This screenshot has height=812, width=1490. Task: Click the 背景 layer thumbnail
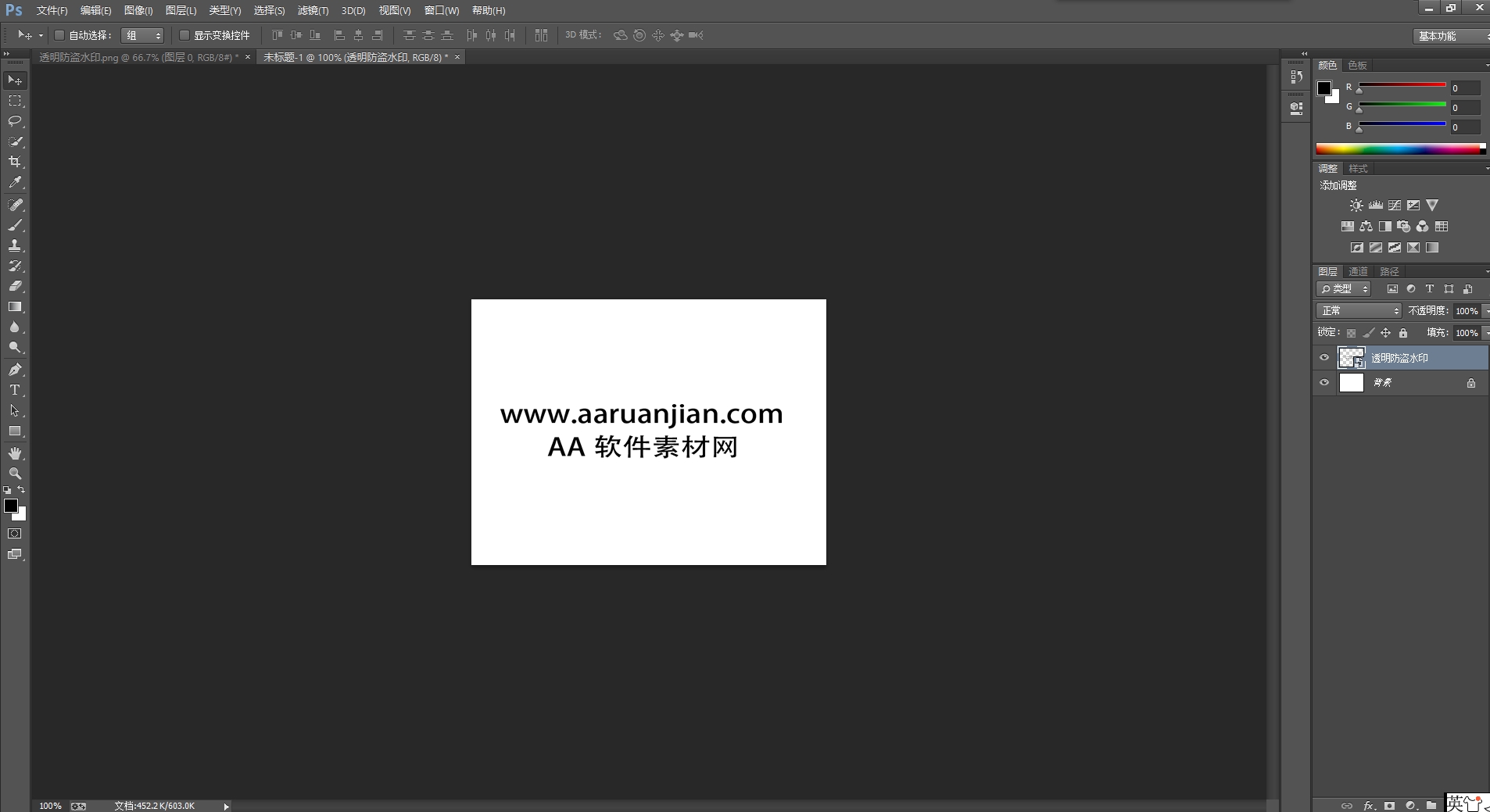click(1352, 382)
